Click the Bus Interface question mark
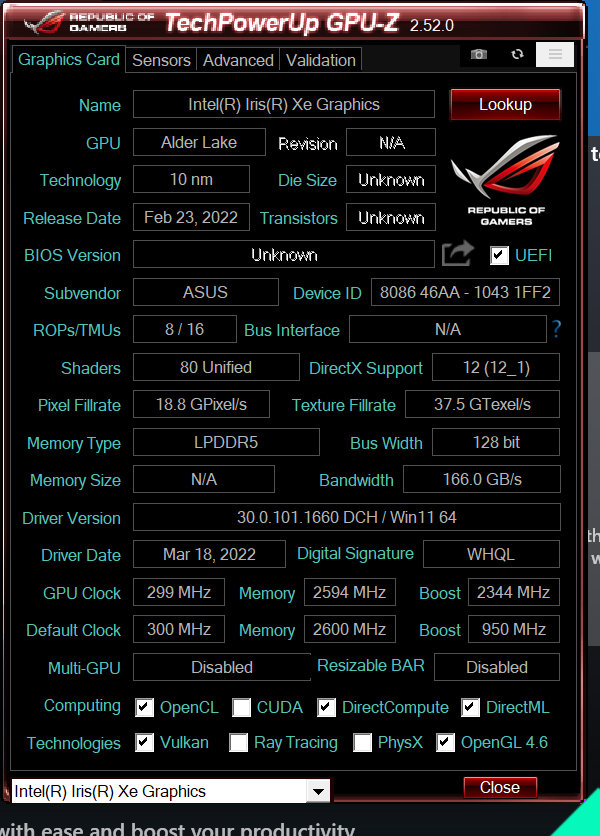The height and width of the screenshot is (836, 600). [556, 329]
